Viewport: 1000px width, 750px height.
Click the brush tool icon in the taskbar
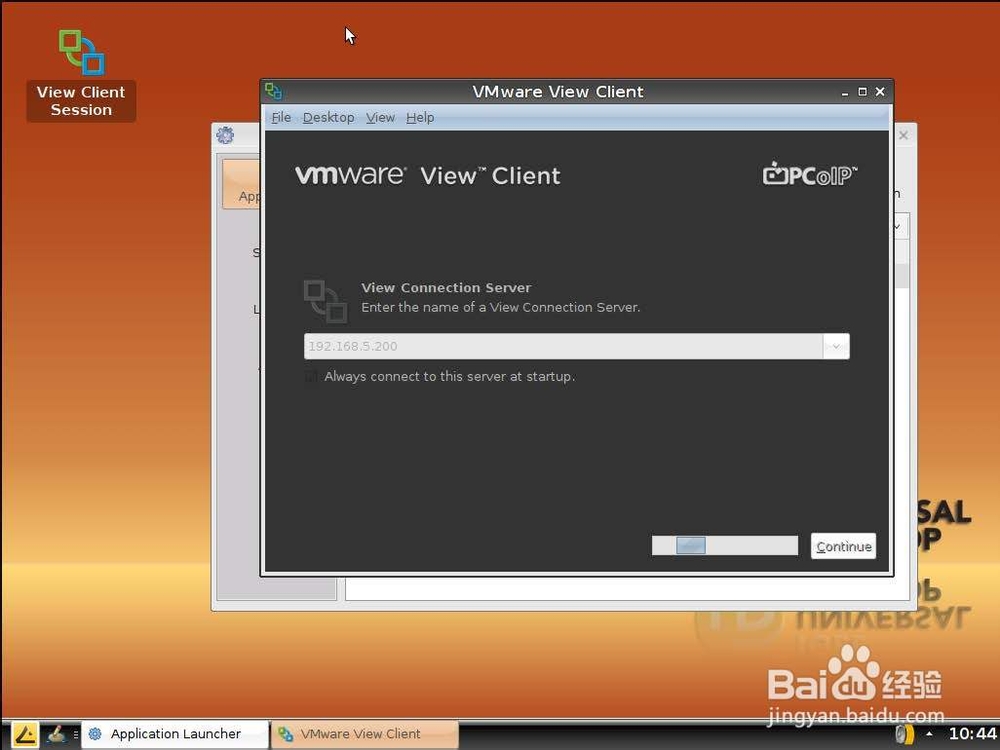pos(57,735)
